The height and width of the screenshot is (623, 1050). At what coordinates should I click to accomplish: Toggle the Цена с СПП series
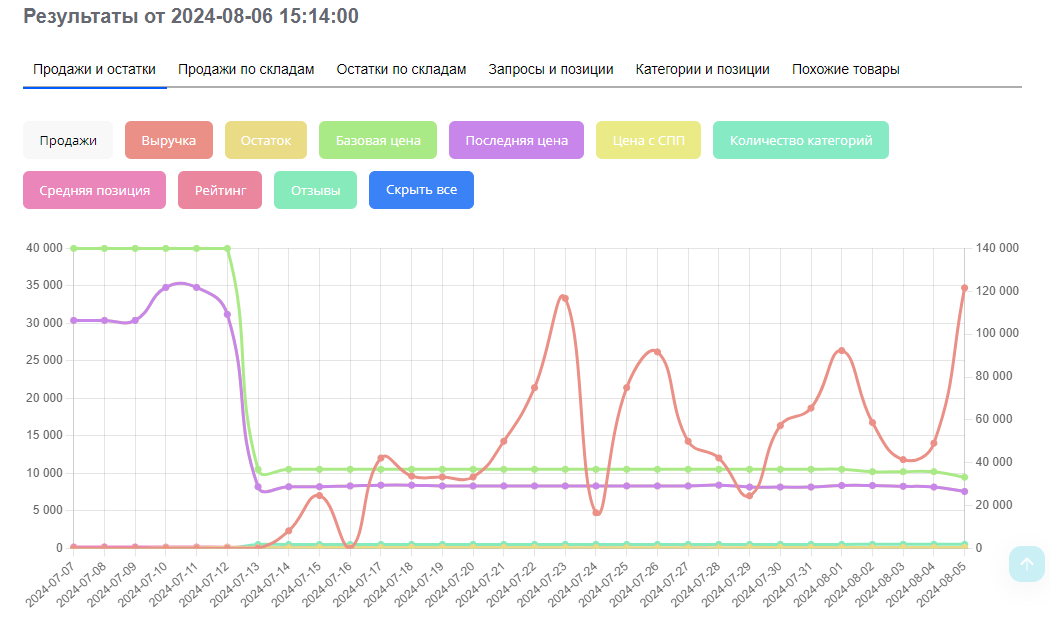tap(648, 140)
